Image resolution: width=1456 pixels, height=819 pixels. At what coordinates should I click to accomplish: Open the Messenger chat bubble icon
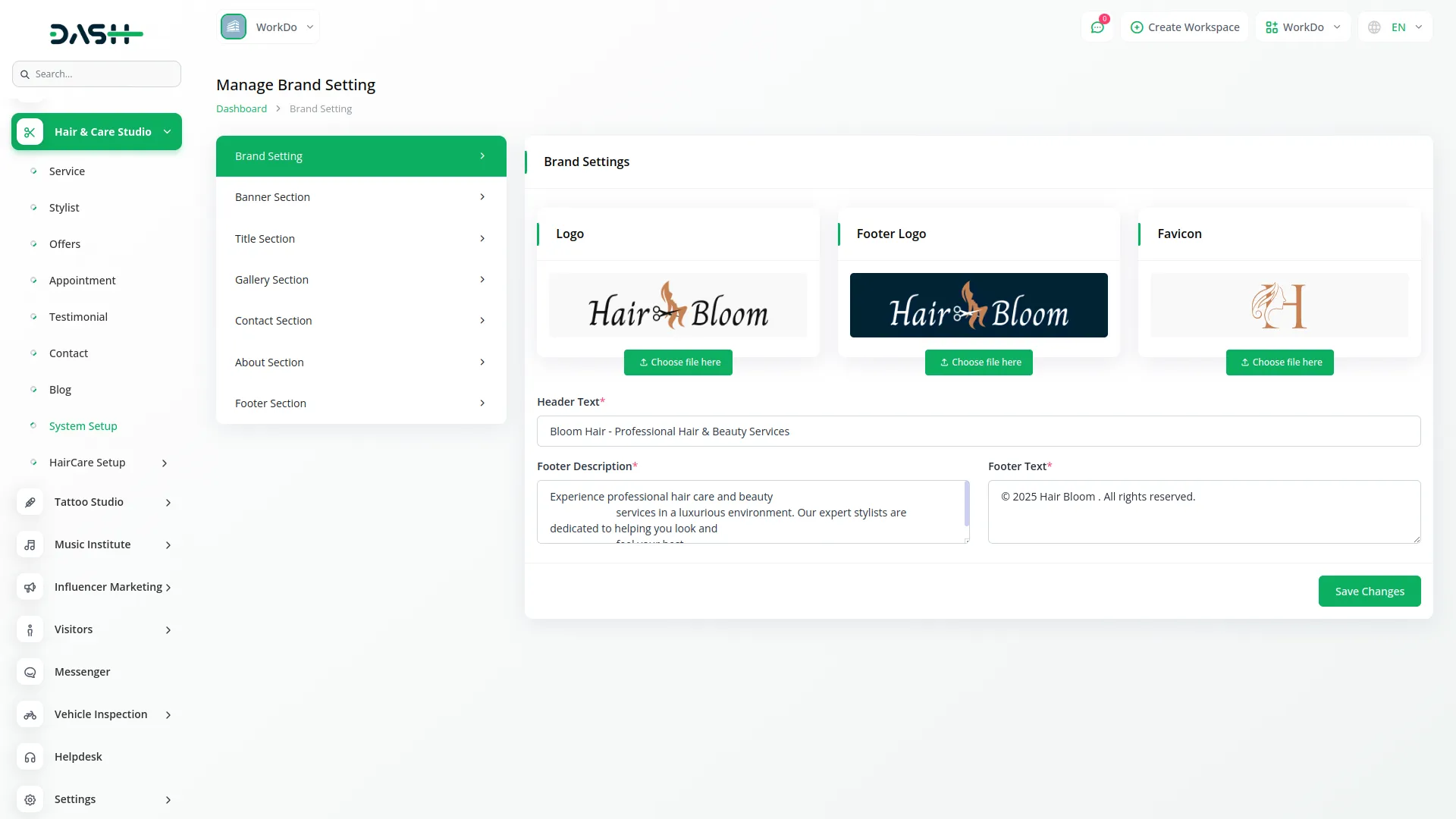[x=30, y=672]
